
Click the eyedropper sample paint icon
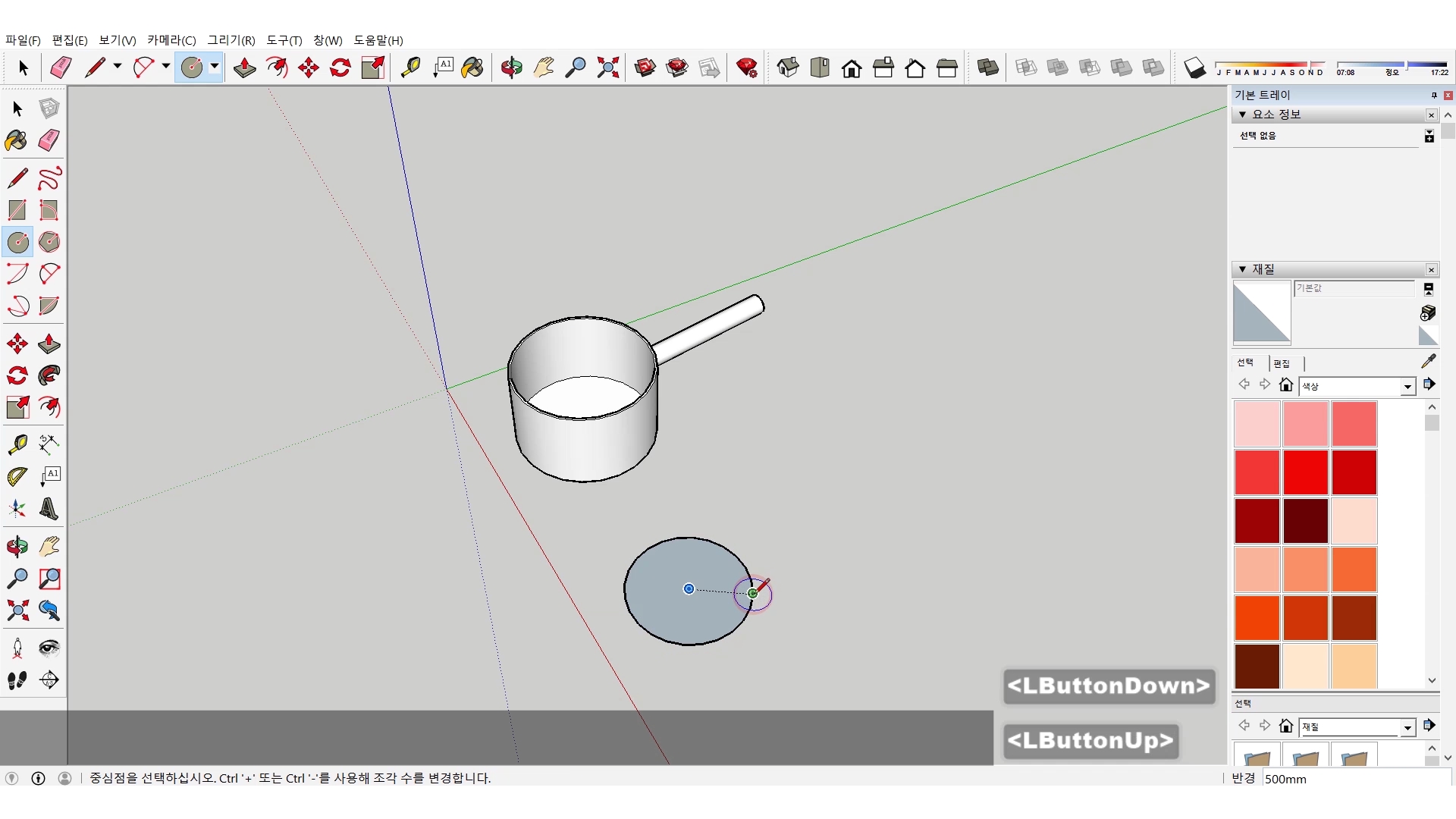point(1428,362)
